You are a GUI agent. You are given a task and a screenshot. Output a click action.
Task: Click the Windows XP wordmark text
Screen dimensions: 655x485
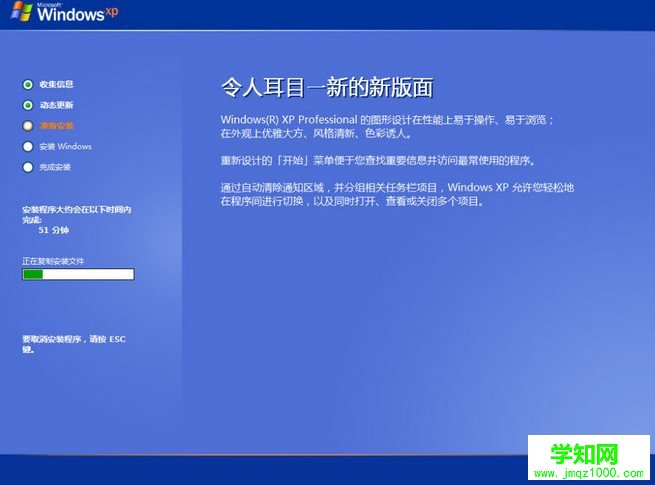[x=78, y=13]
